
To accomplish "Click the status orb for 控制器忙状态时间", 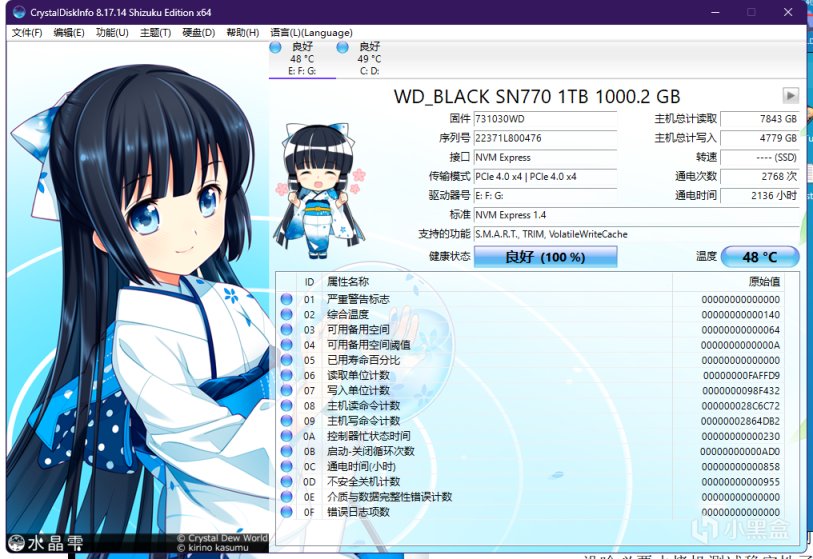I will (286, 436).
